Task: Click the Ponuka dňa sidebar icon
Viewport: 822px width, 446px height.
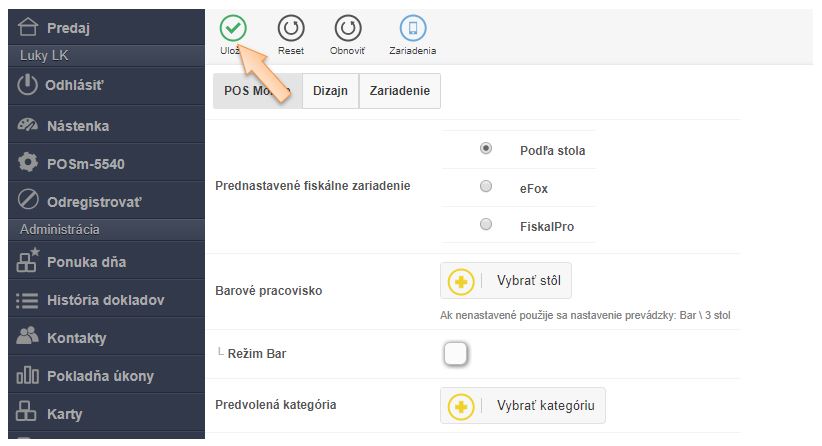Action: 28,262
